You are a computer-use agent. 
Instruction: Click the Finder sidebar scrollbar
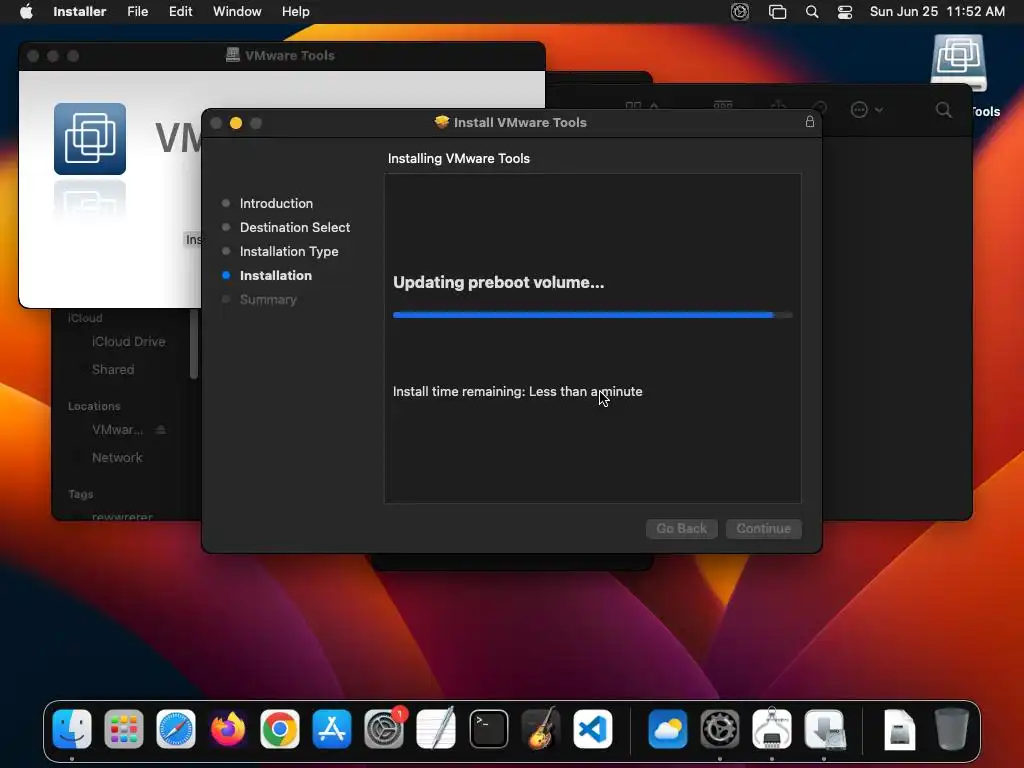click(193, 344)
